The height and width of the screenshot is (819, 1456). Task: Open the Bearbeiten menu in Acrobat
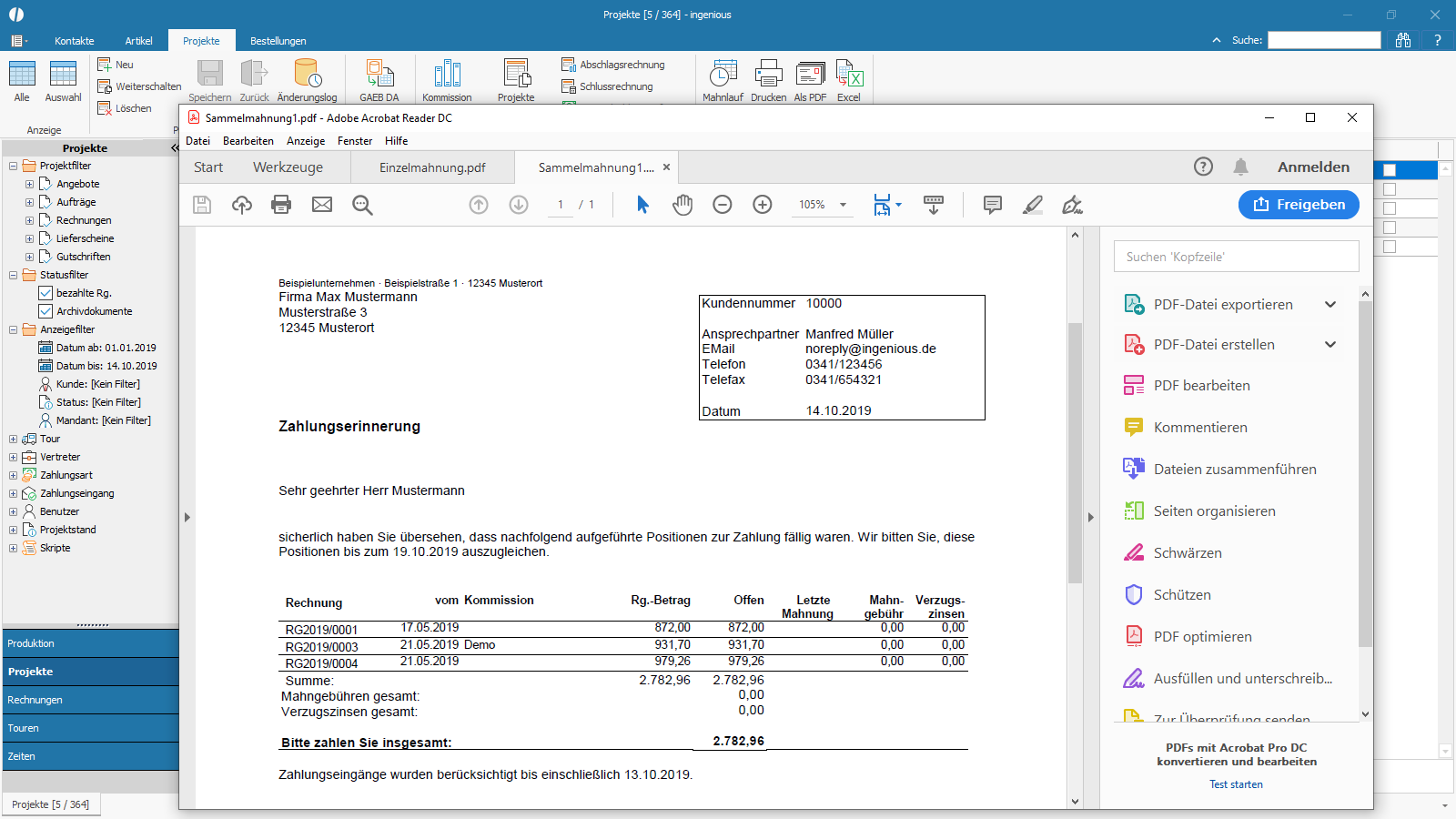[x=248, y=141]
